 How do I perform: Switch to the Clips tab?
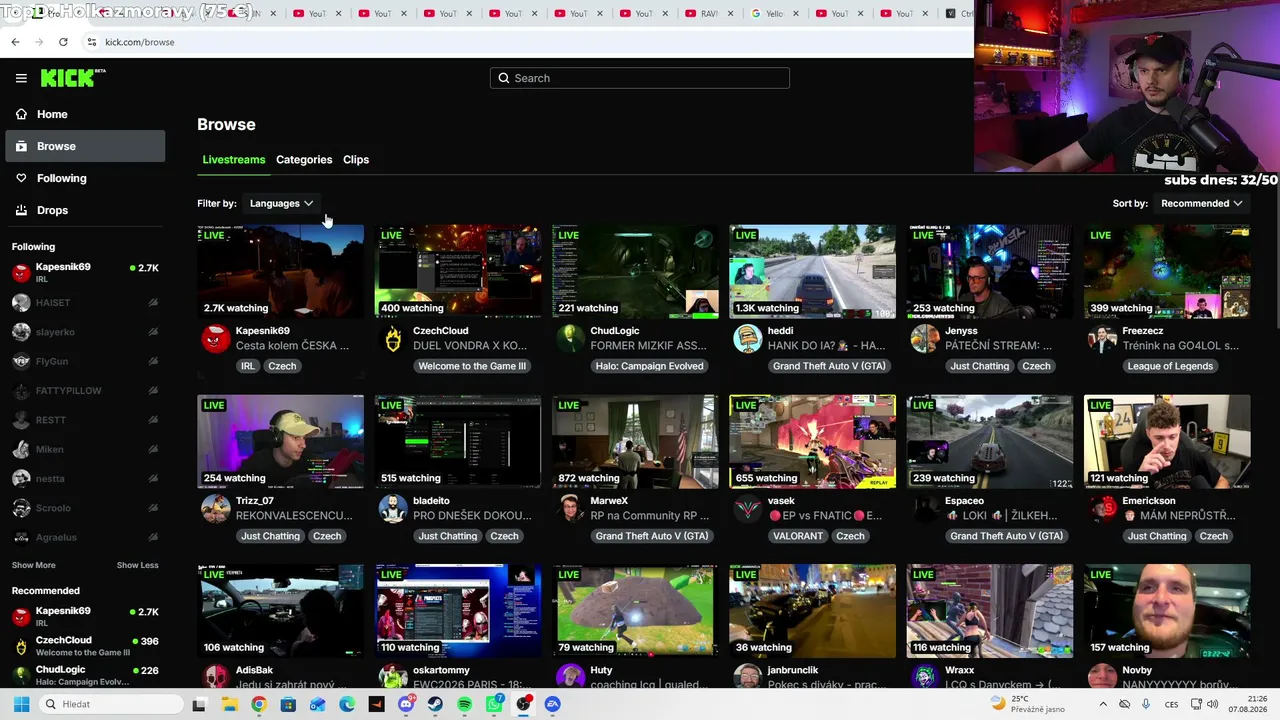[356, 160]
